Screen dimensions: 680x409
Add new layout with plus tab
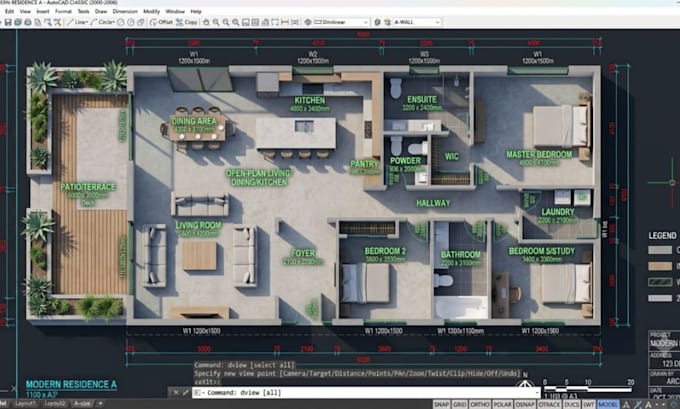[x=100, y=404]
